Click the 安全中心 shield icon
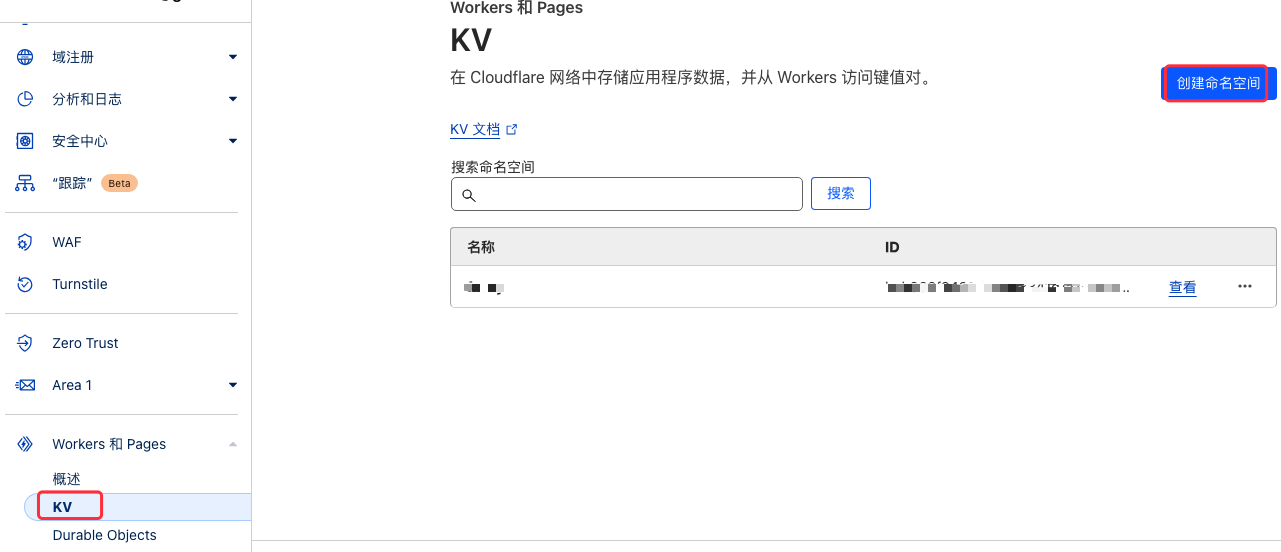The width and height of the screenshot is (1281, 552). (25, 141)
